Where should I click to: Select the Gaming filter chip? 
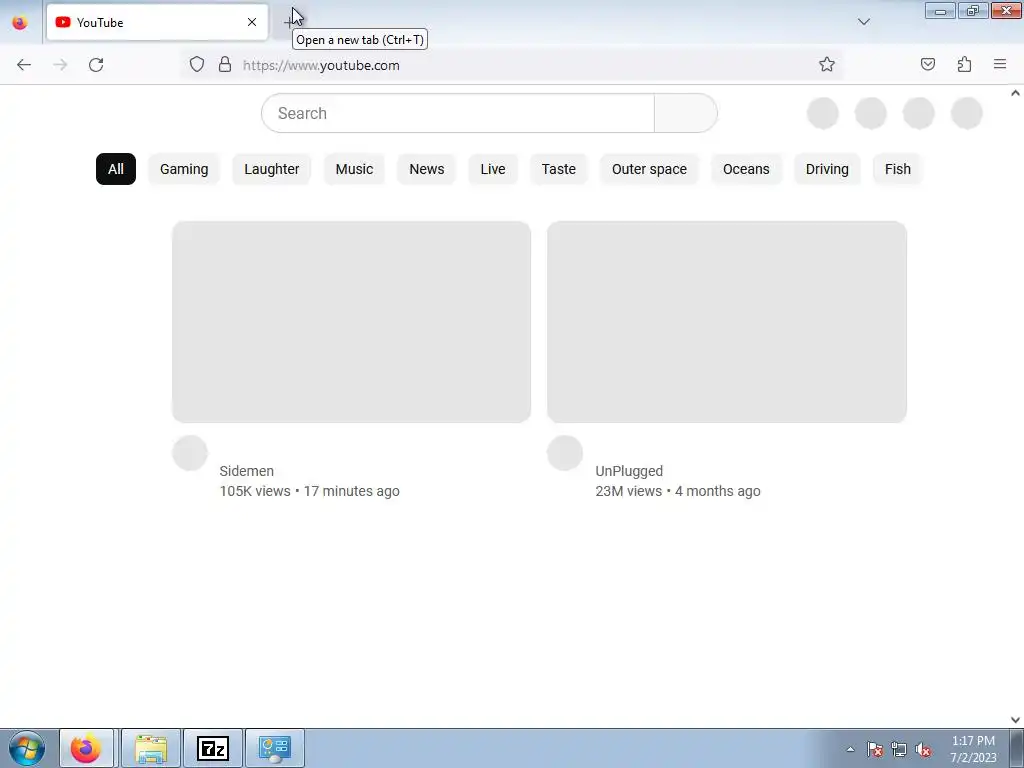pyautogui.click(x=184, y=169)
